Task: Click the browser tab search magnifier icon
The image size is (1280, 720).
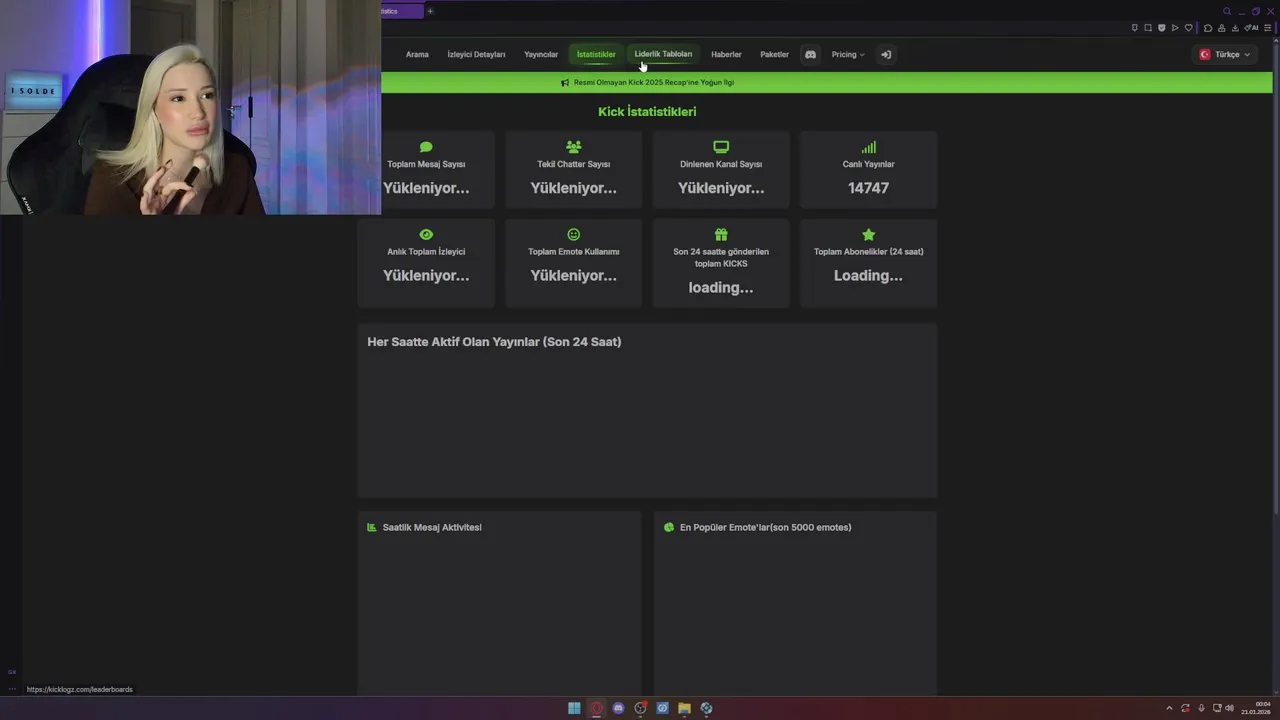Action: click(x=1227, y=11)
